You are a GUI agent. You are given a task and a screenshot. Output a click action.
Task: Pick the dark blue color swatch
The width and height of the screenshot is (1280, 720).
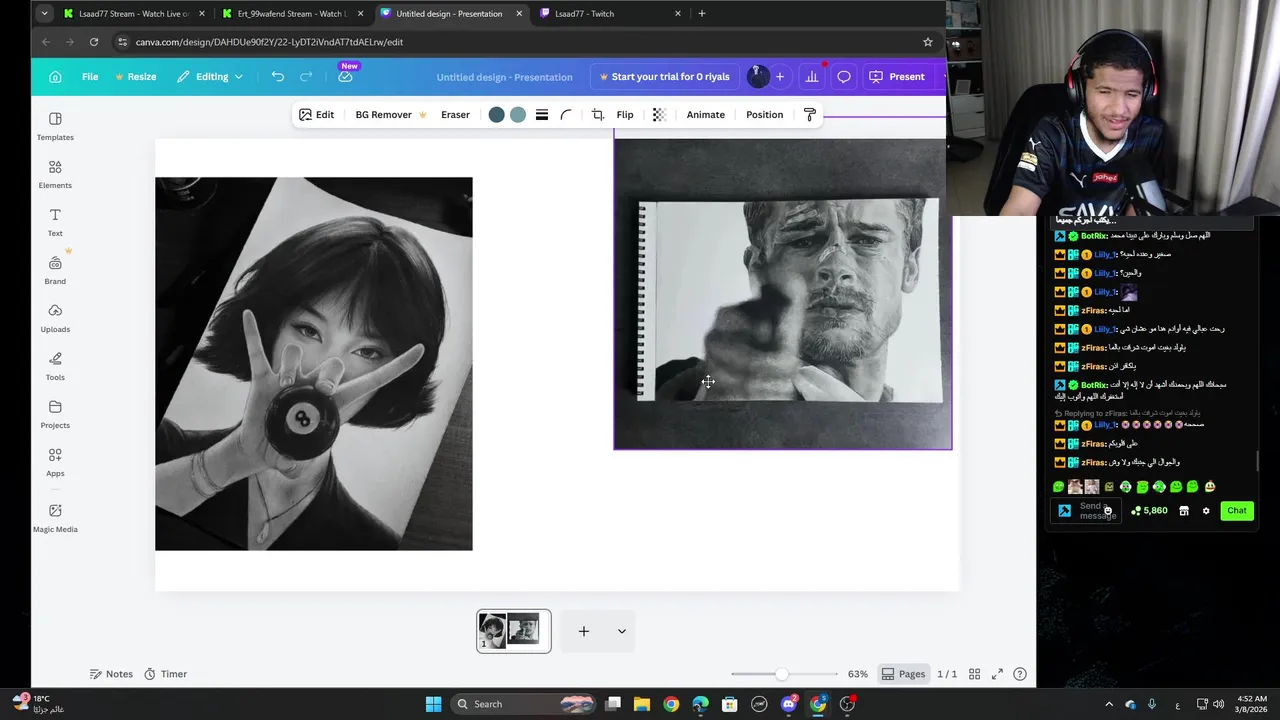point(496,115)
